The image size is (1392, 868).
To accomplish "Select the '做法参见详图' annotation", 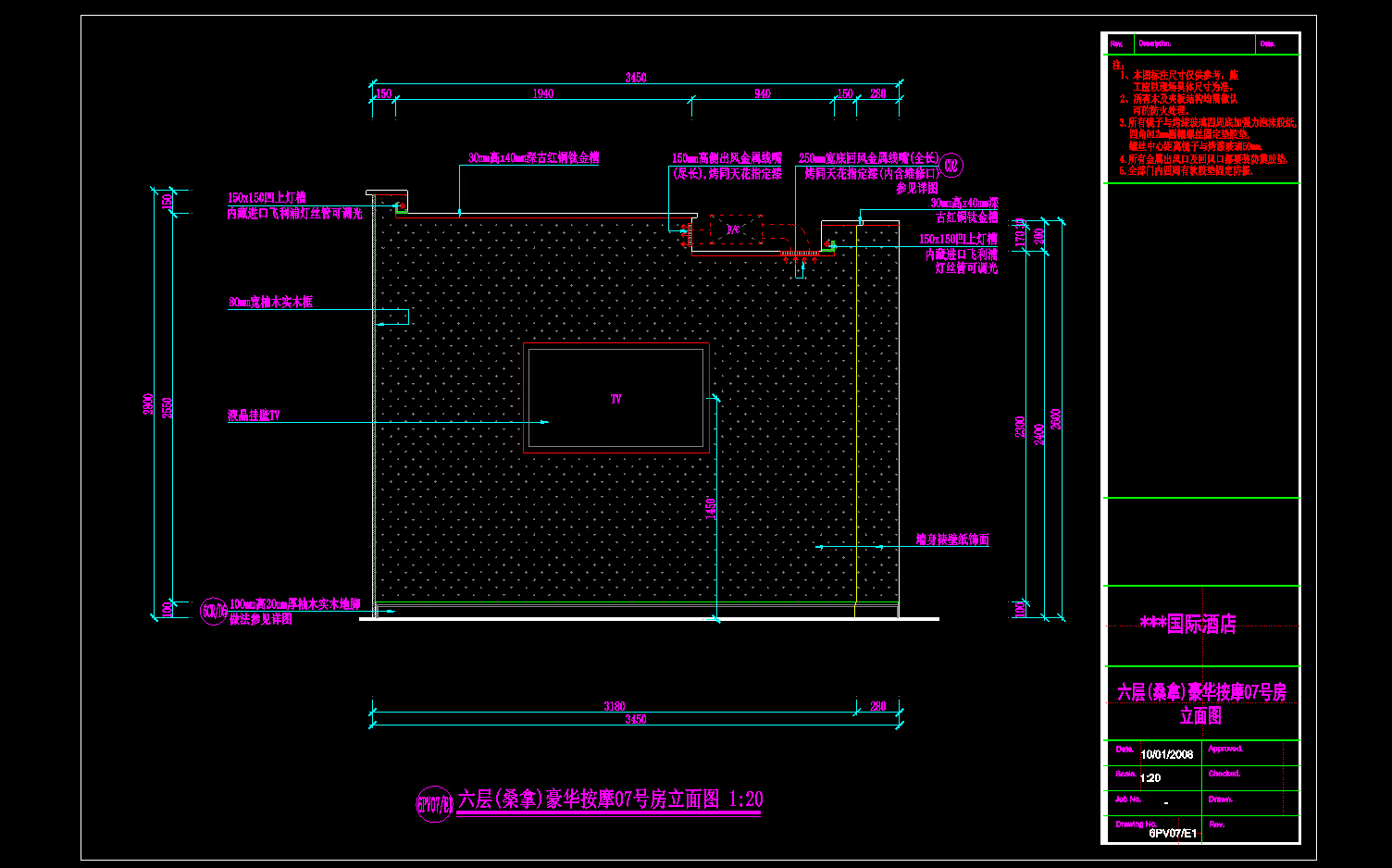I will [x=260, y=619].
